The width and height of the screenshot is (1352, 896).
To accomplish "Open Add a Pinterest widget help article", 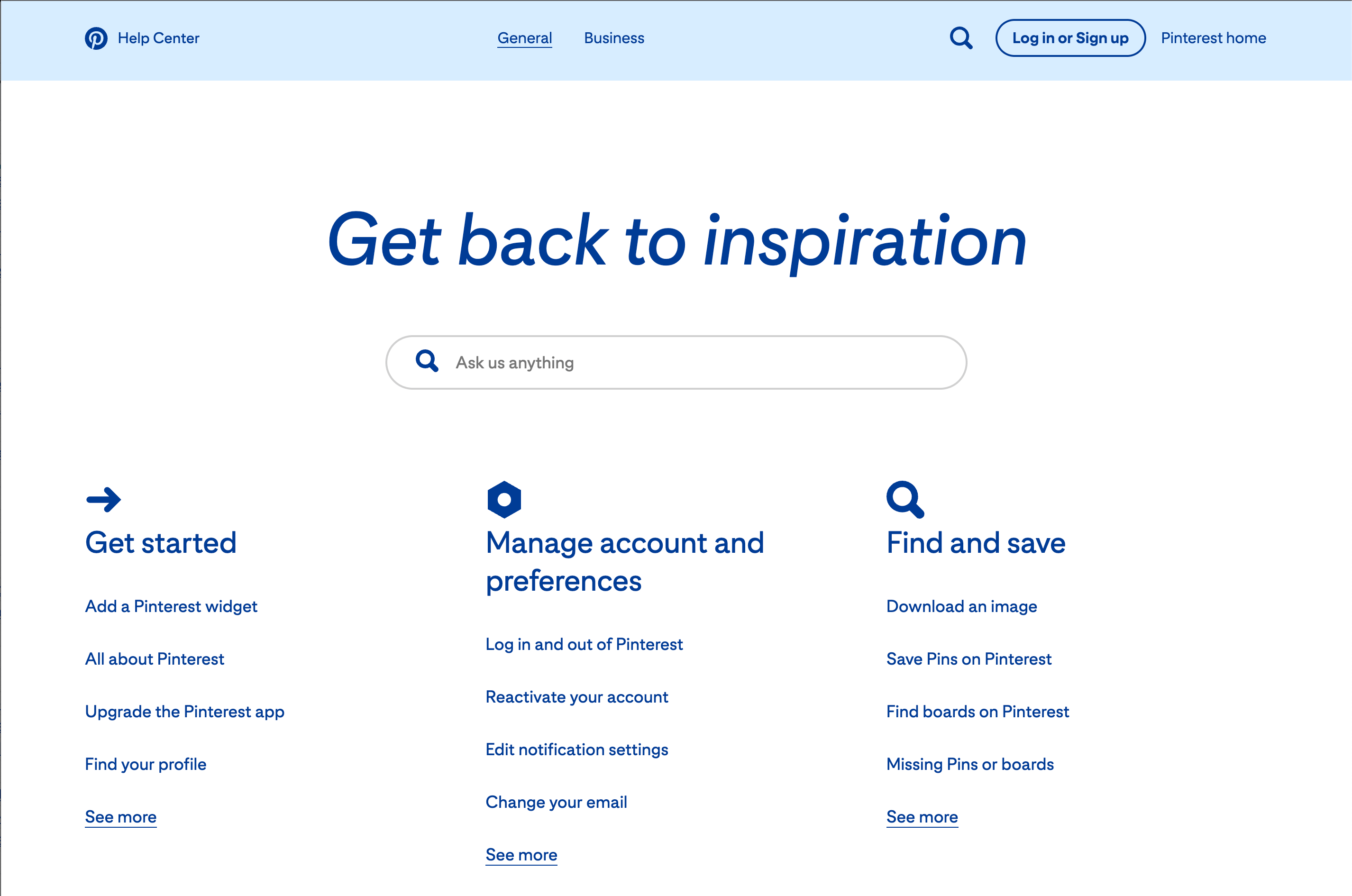I will [x=171, y=605].
